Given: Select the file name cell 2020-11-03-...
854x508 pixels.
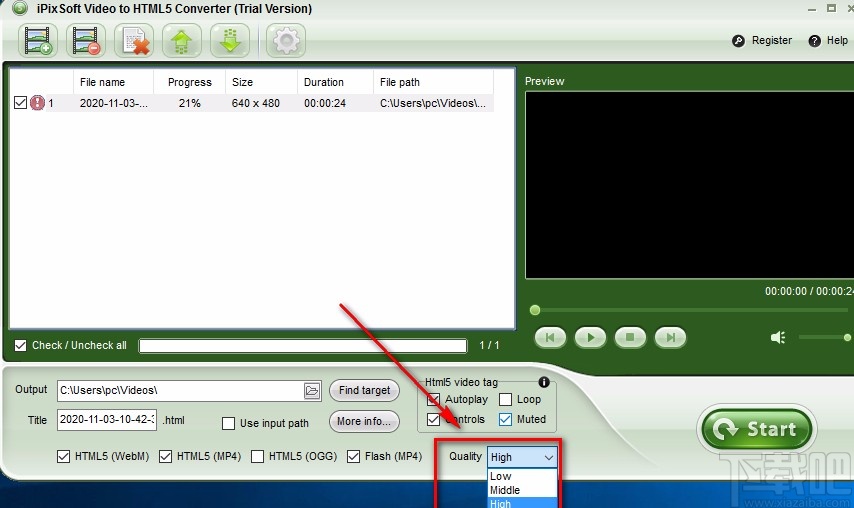Looking at the screenshot, I should click(x=113, y=103).
